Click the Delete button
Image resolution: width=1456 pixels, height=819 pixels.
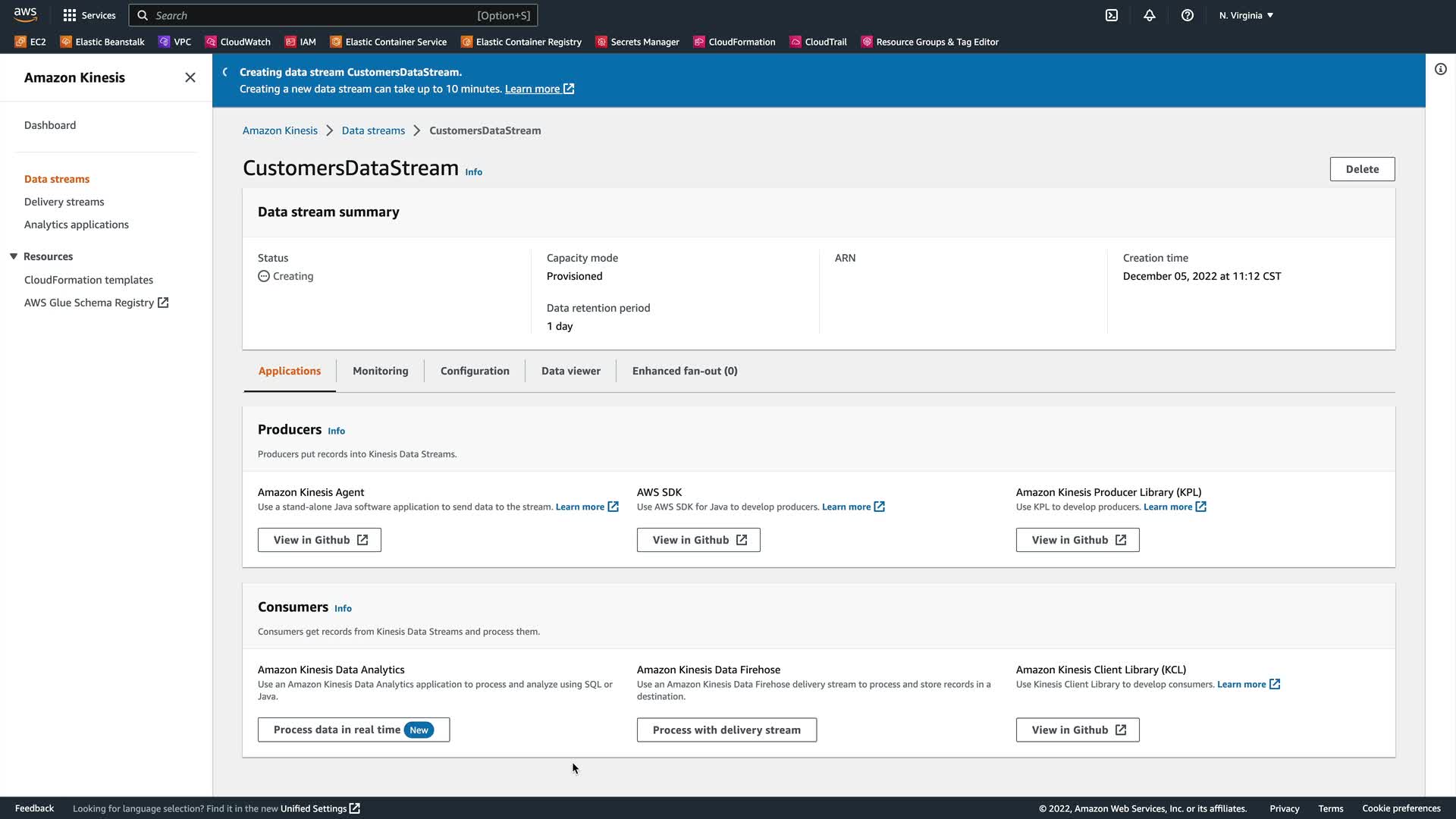click(1362, 169)
